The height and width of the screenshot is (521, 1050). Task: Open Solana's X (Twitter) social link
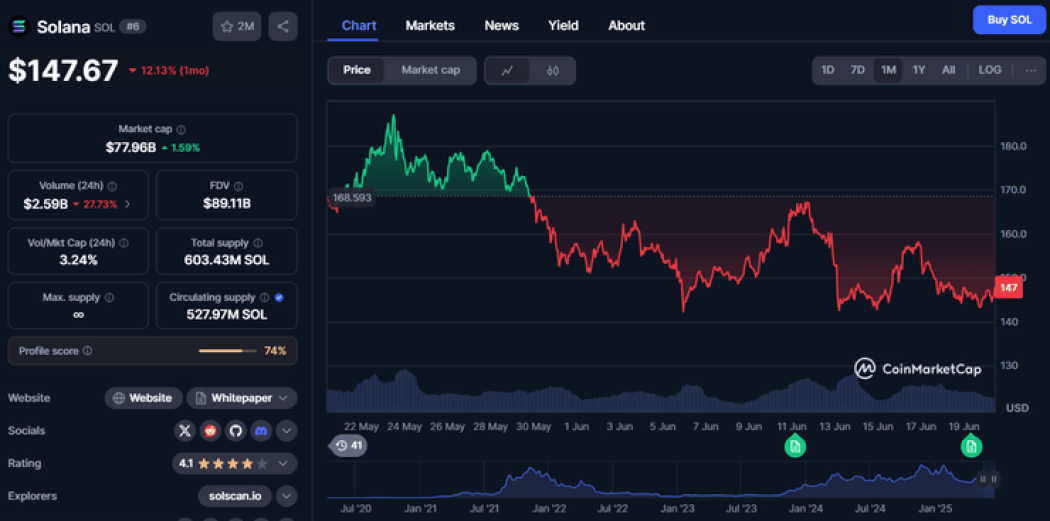pyautogui.click(x=184, y=431)
